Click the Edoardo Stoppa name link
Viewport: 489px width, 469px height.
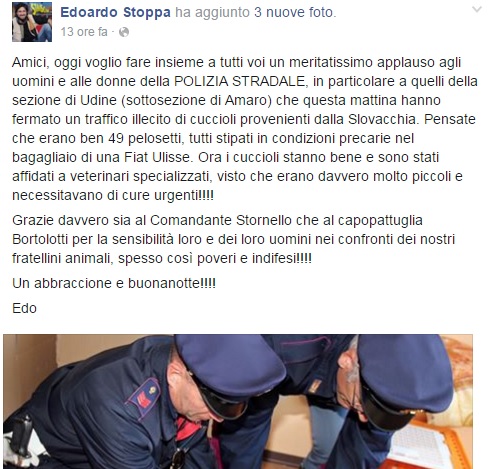pos(115,12)
